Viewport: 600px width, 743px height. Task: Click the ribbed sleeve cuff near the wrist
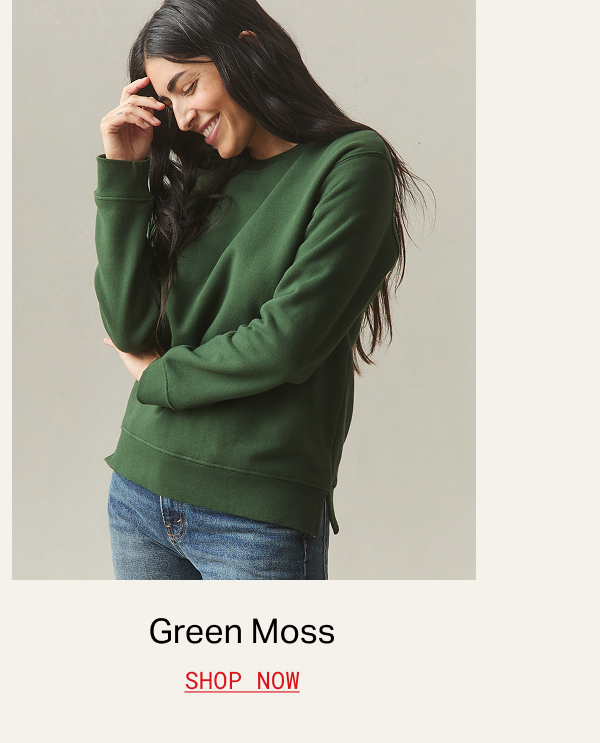coord(122,178)
